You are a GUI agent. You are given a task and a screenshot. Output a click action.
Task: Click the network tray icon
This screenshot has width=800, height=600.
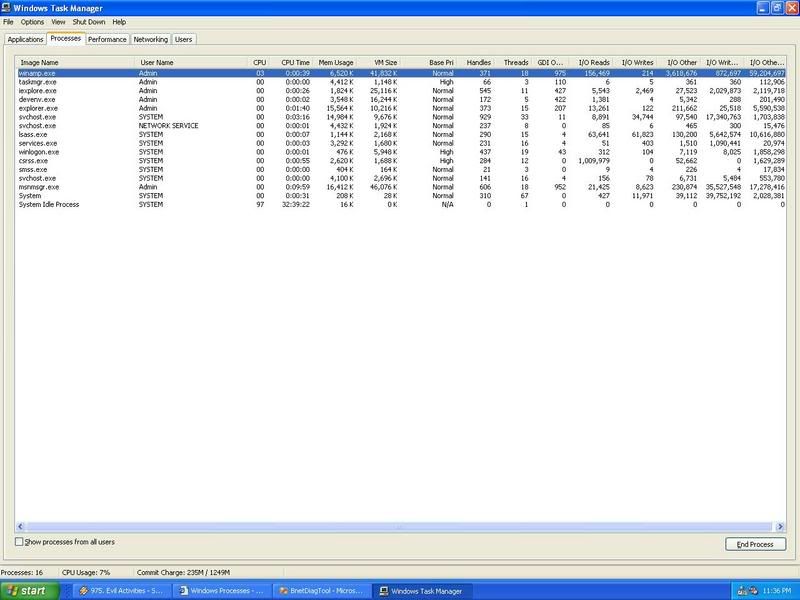(743, 591)
